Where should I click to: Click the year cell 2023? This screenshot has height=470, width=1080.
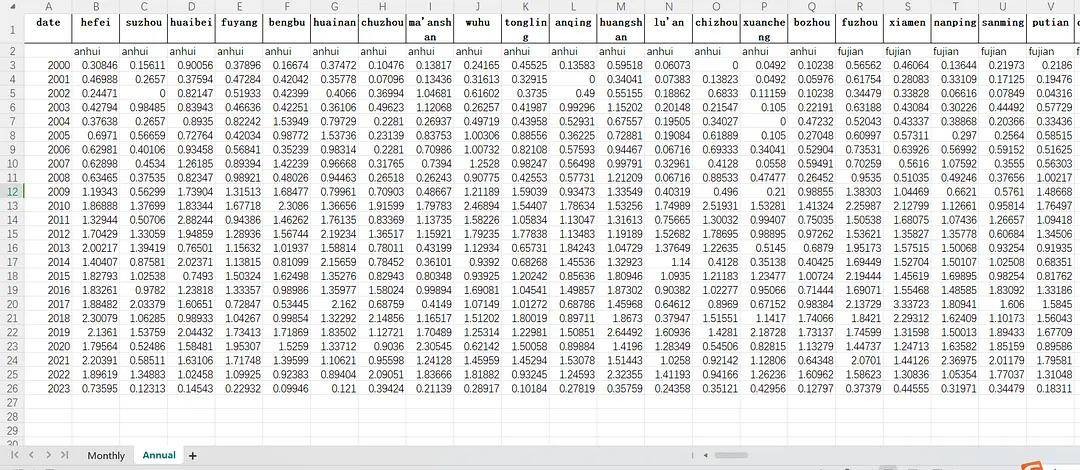[48, 389]
